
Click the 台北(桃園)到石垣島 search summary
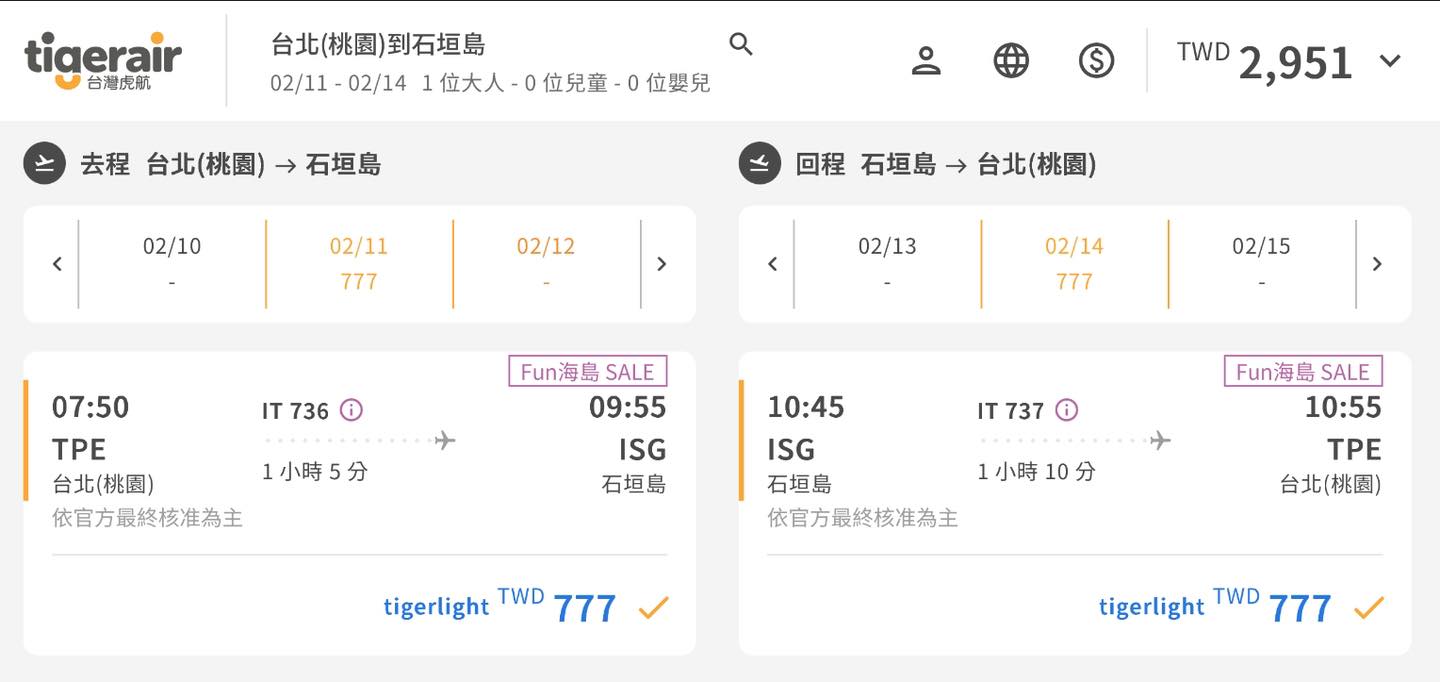[x=378, y=45]
